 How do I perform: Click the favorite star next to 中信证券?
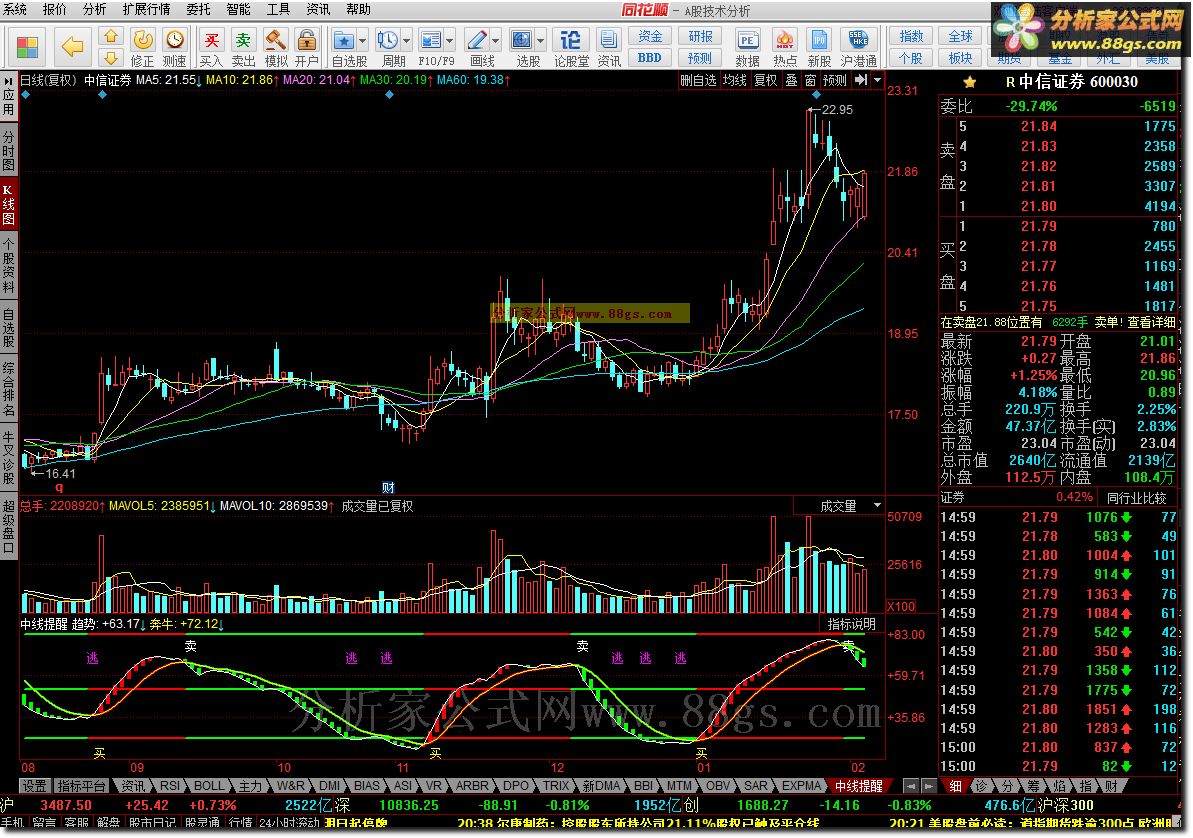coord(969,81)
